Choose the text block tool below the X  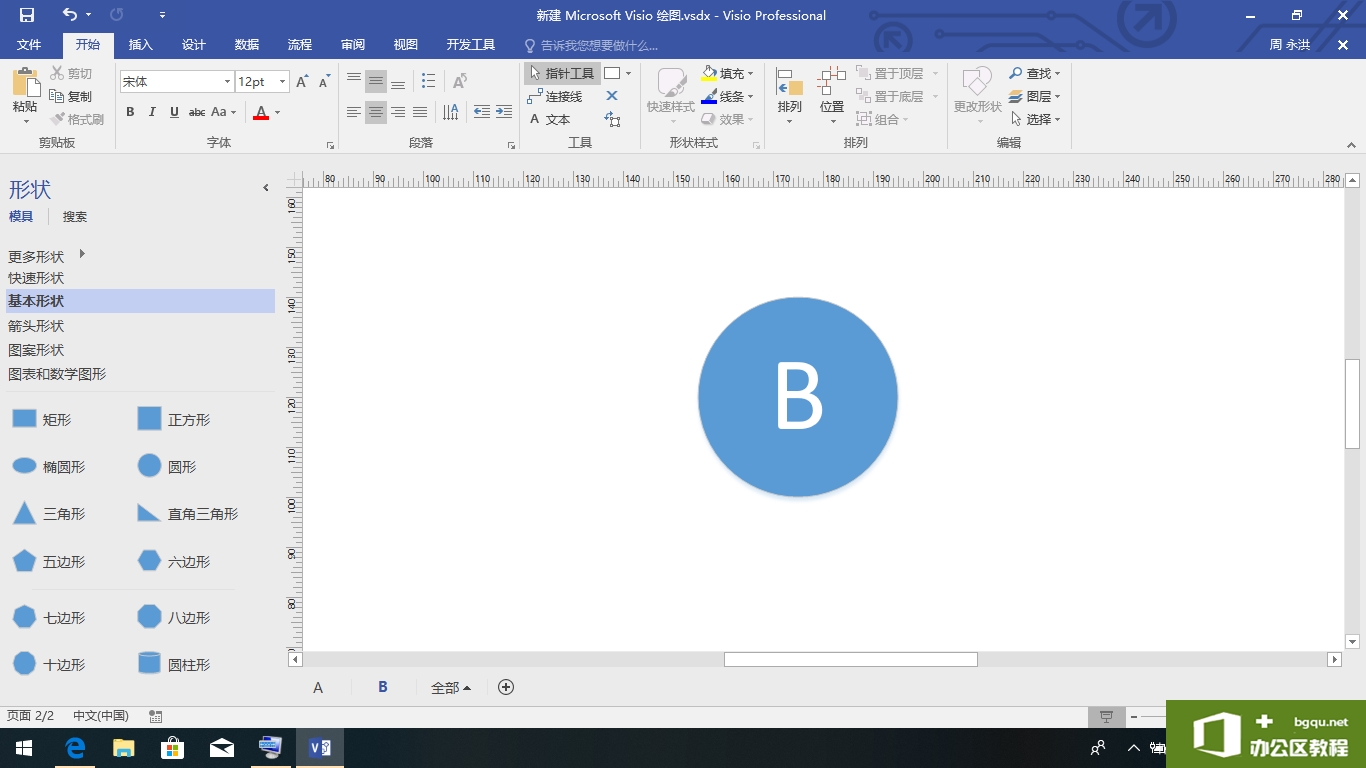[x=612, y=119]
